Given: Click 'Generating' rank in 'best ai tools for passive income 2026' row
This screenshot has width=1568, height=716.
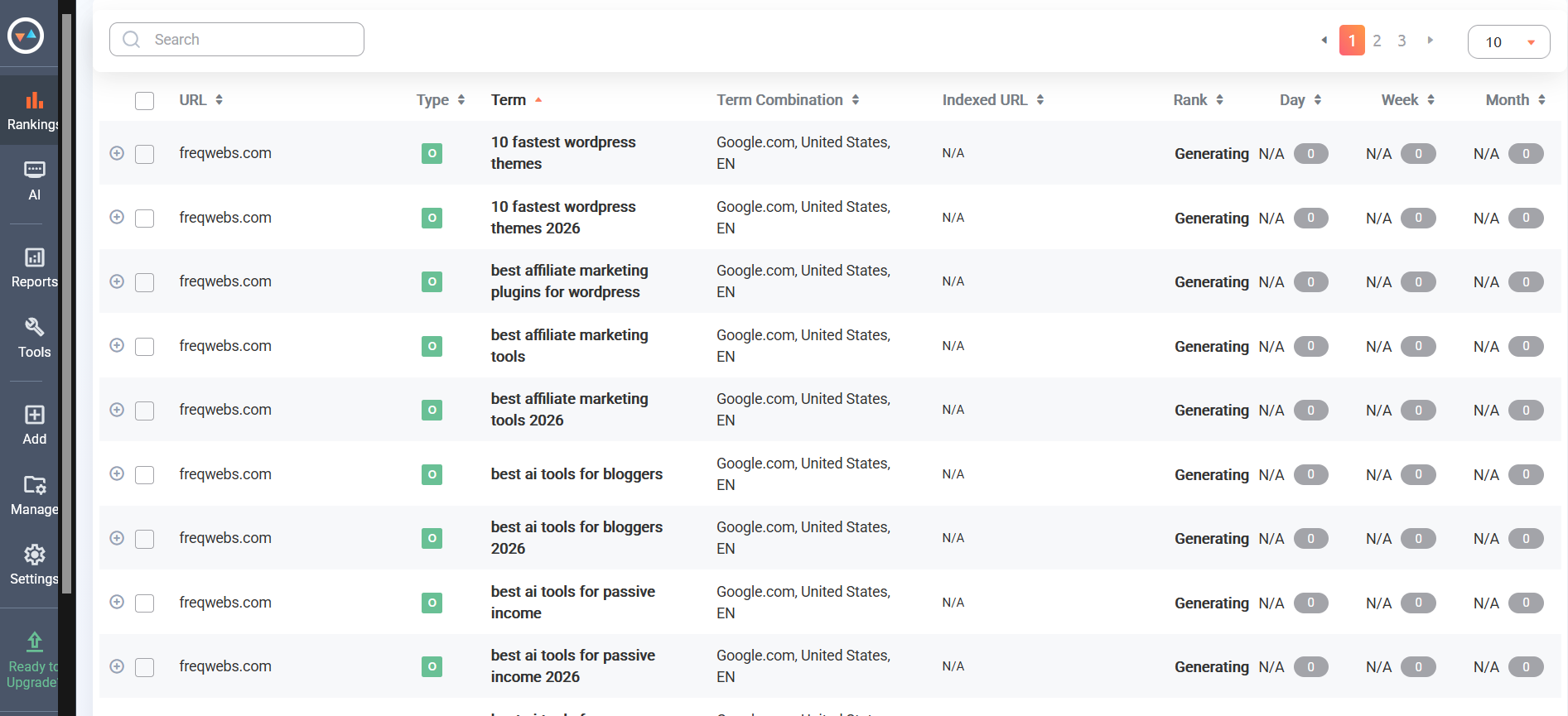Looking at the screenshot, I should (1212, 667).
